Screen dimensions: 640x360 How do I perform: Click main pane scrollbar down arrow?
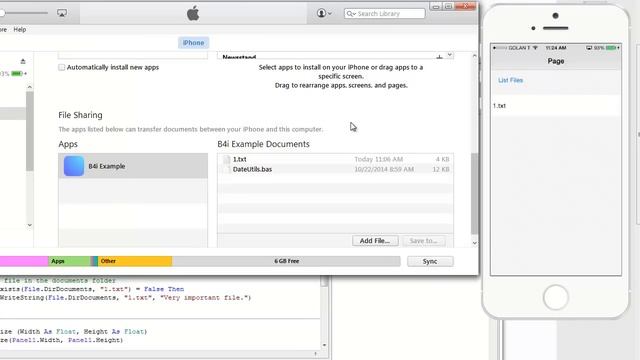(x=474, y=243)
